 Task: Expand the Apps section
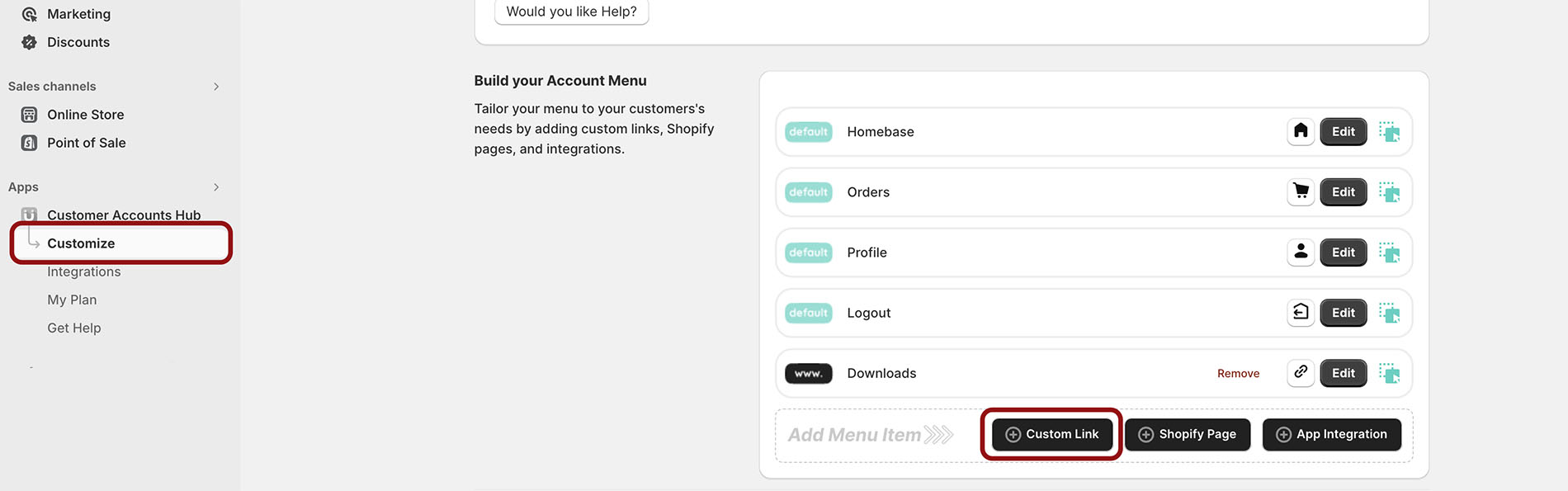pos(216,186)
